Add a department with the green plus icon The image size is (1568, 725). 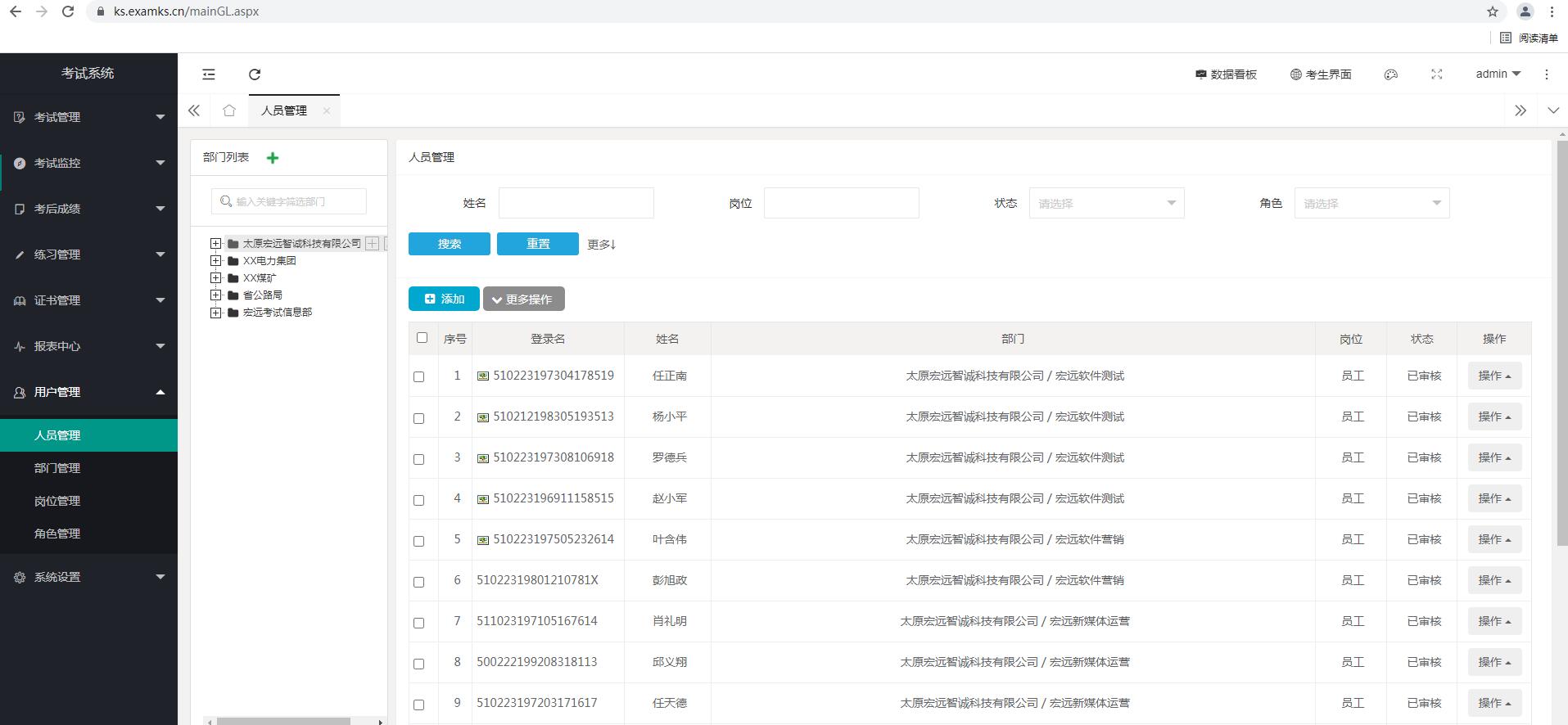click(273, 158)
